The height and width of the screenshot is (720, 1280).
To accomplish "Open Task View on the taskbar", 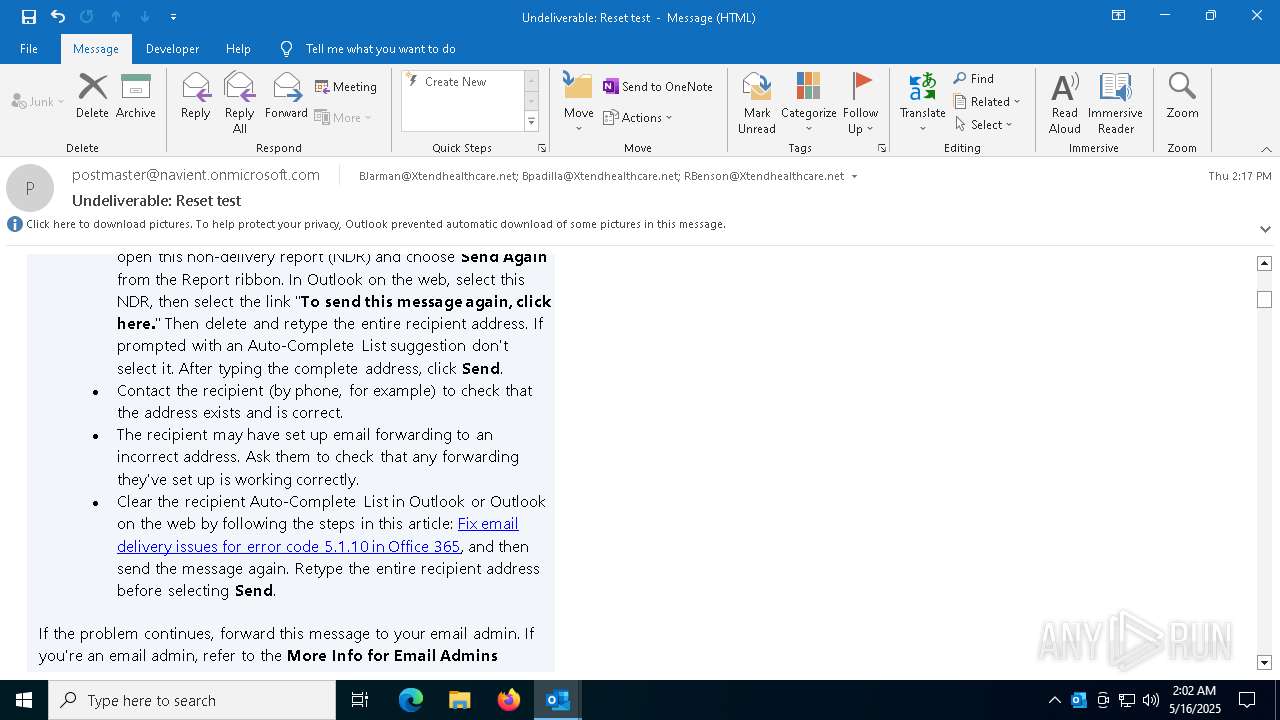I will pos(360,700).
